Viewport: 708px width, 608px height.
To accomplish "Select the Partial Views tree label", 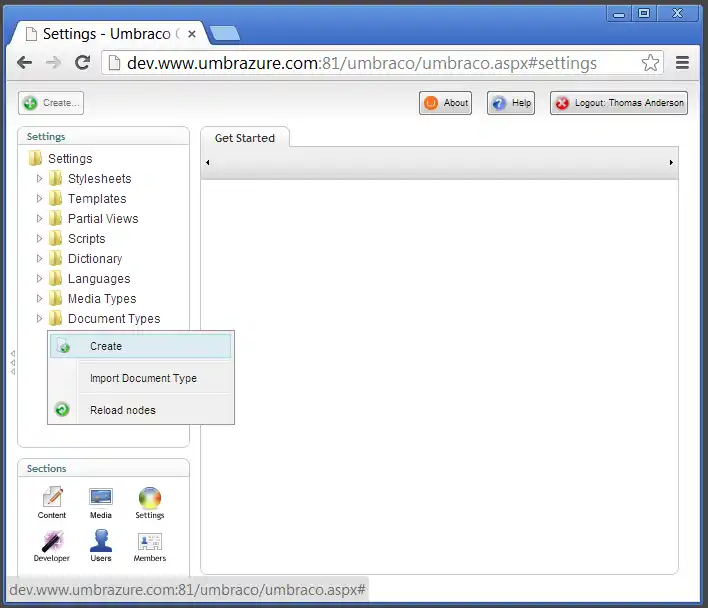I will 103,218.
